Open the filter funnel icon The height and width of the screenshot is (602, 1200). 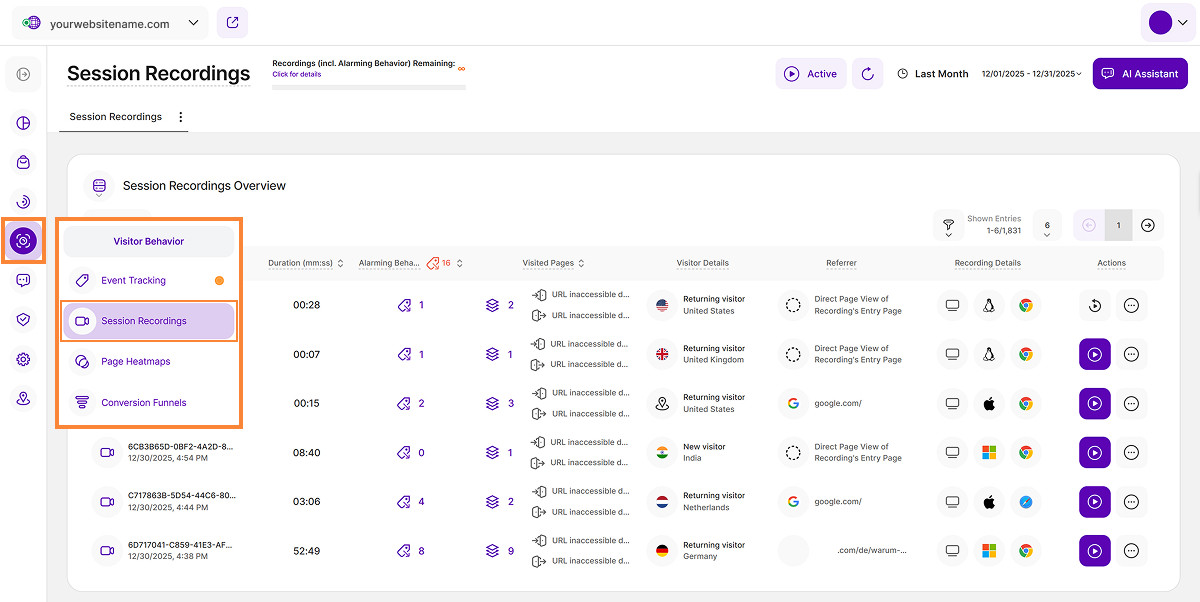point(948,225)
